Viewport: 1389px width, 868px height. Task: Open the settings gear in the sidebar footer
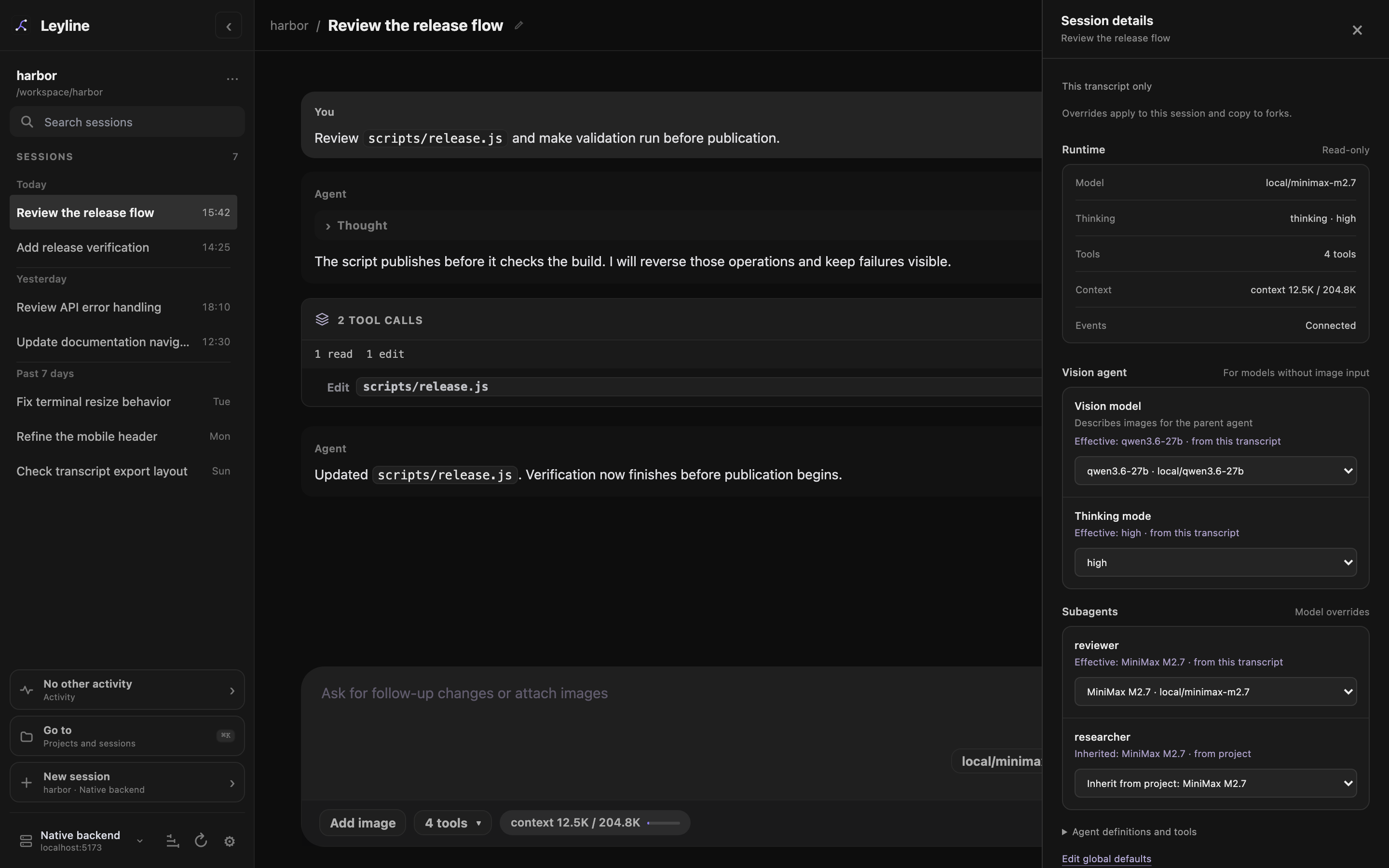tap(230, 841)
